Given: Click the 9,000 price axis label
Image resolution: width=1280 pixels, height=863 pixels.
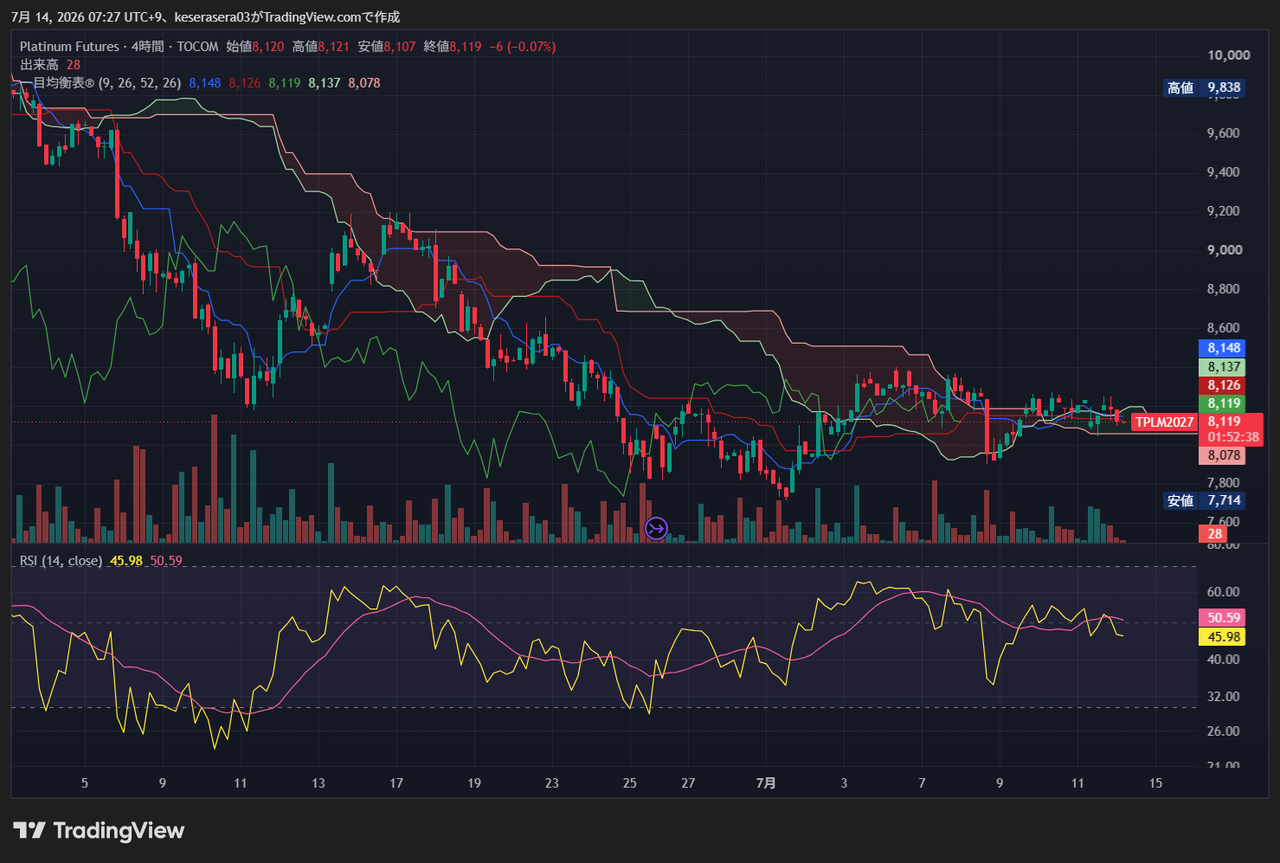Looking at the screenshot, I should (1225, 250).
